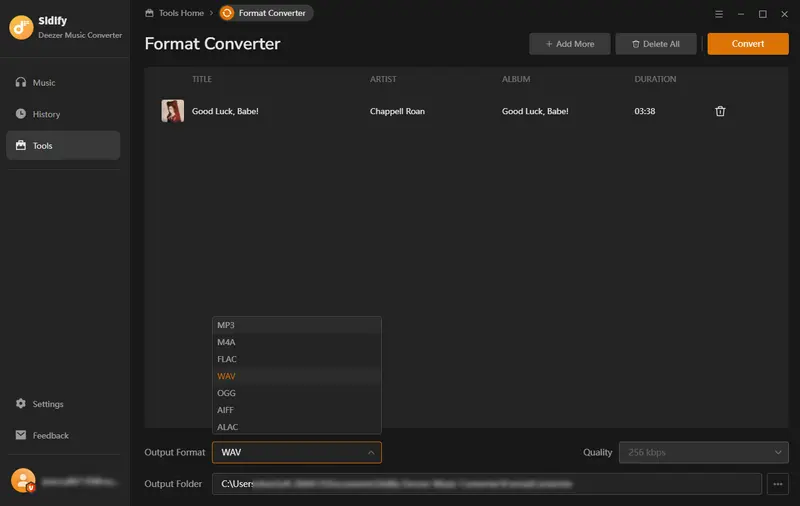This screenshot has width=800, height=506.
Task: Choose WAV from the format list
Action: click(296, 376)
